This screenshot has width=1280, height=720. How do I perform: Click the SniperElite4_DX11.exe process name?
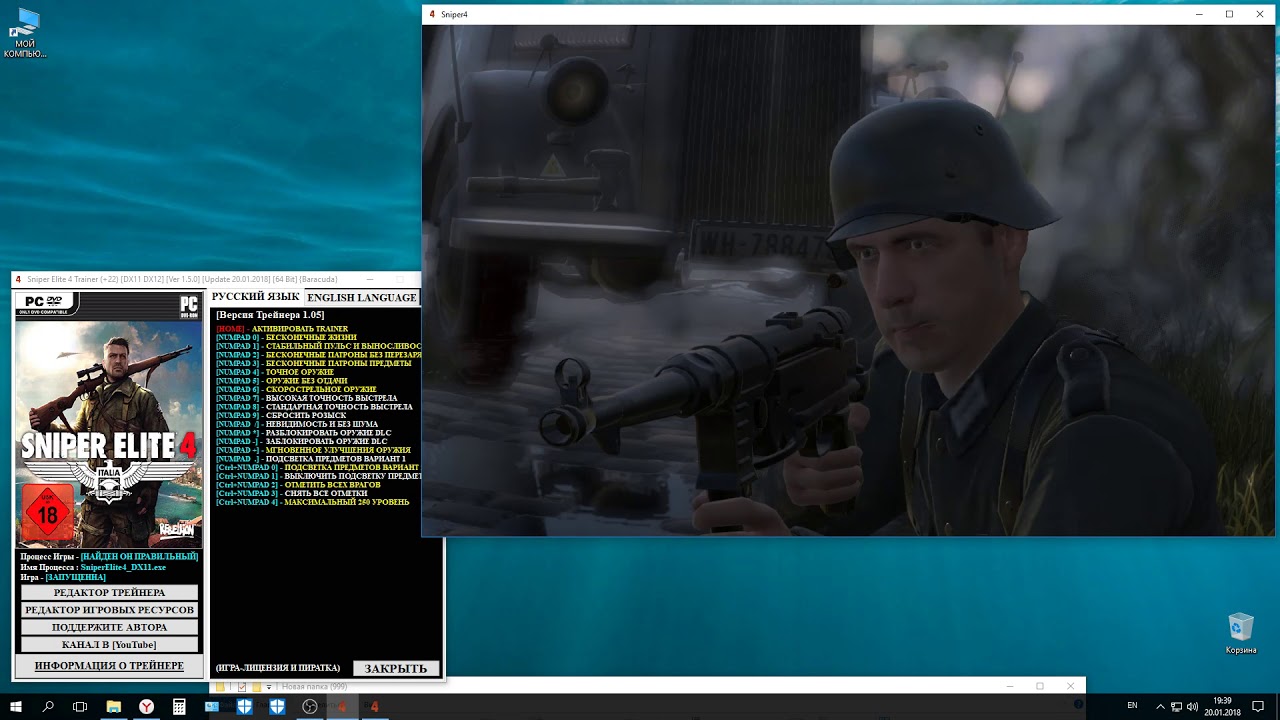pyautogui.click(x=123, y=567)
